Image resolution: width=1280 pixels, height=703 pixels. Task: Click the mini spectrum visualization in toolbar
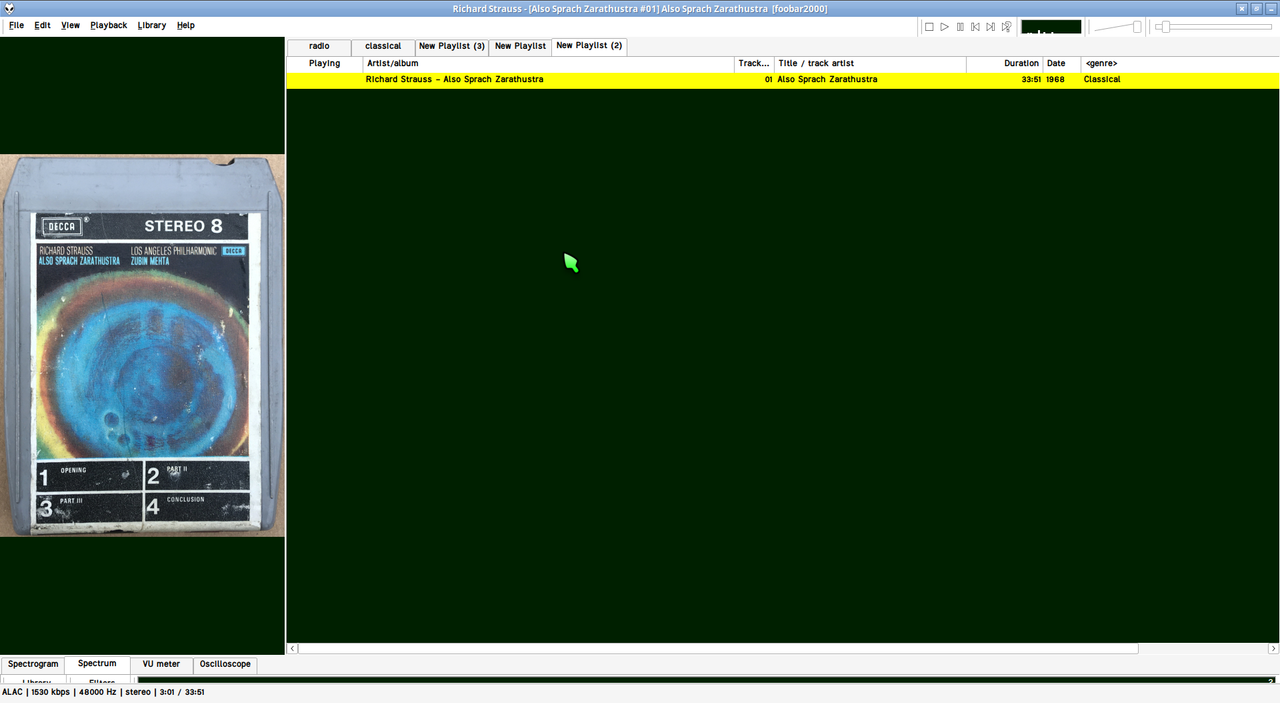tap(1051, 27)
